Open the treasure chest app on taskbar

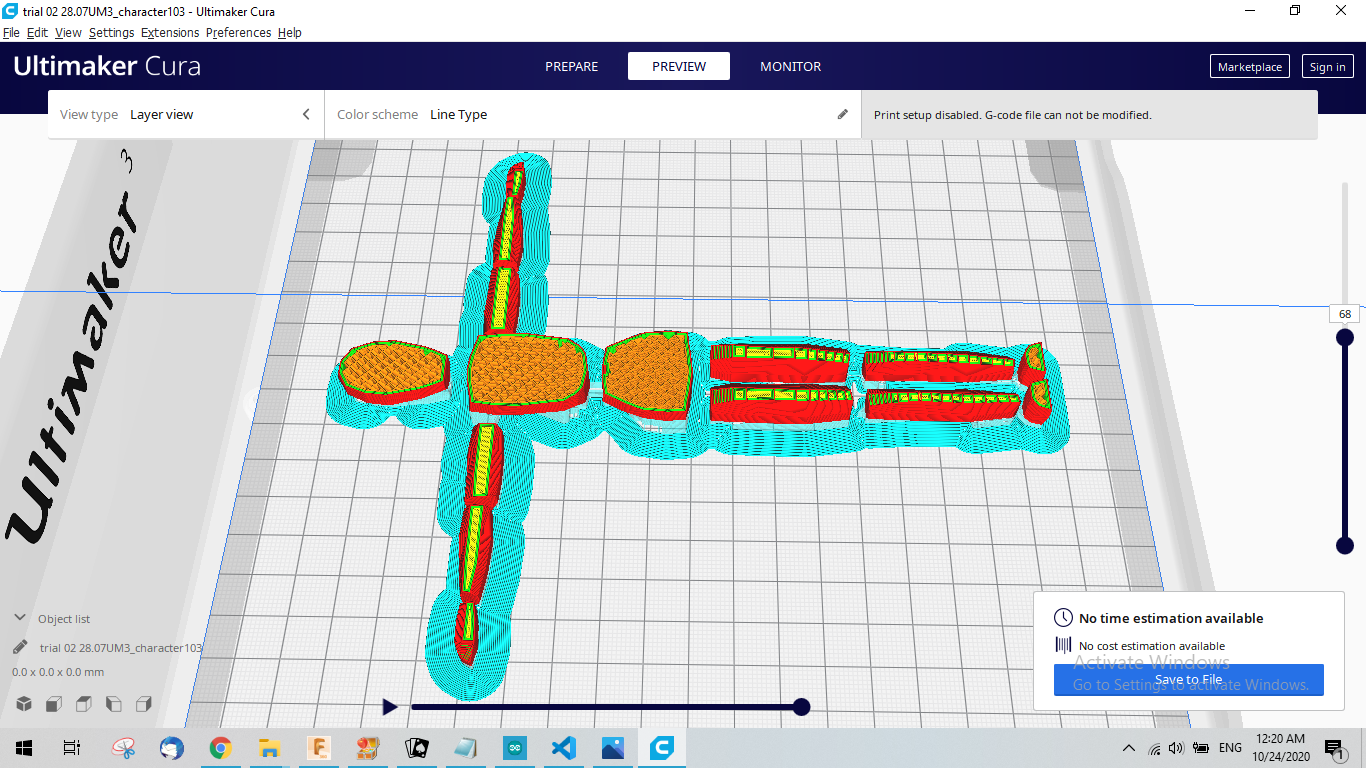(x=368, y=748)
